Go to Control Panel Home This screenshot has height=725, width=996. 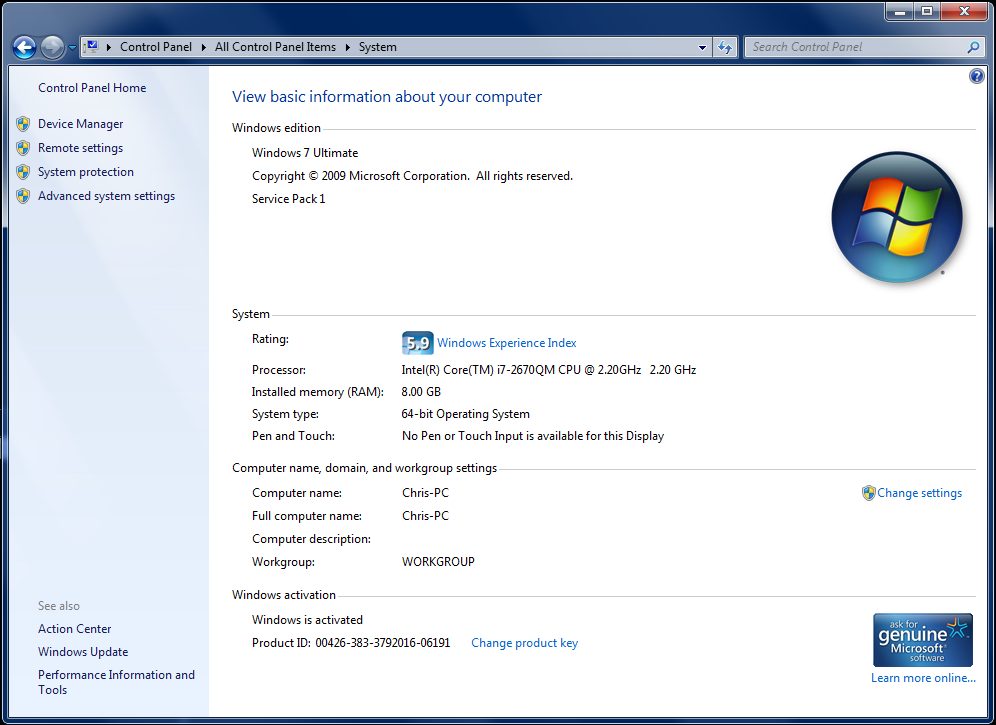click(x=92, y=88)
